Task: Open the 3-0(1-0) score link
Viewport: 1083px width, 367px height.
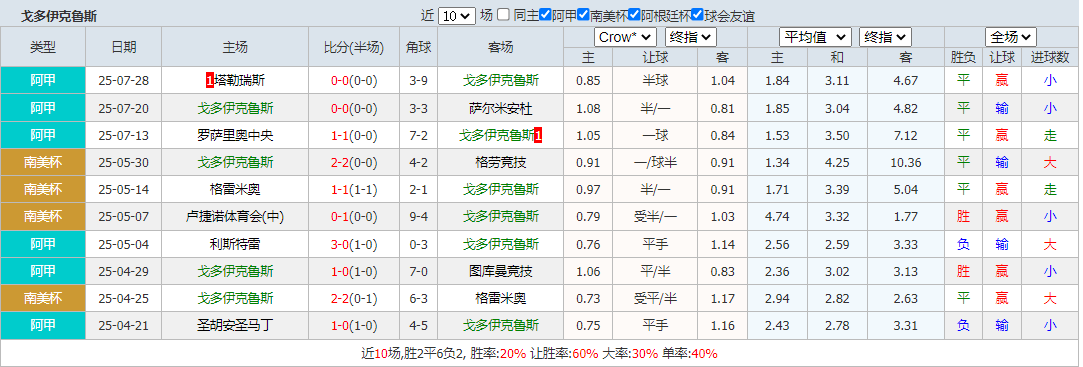Action: click(354, 244)
